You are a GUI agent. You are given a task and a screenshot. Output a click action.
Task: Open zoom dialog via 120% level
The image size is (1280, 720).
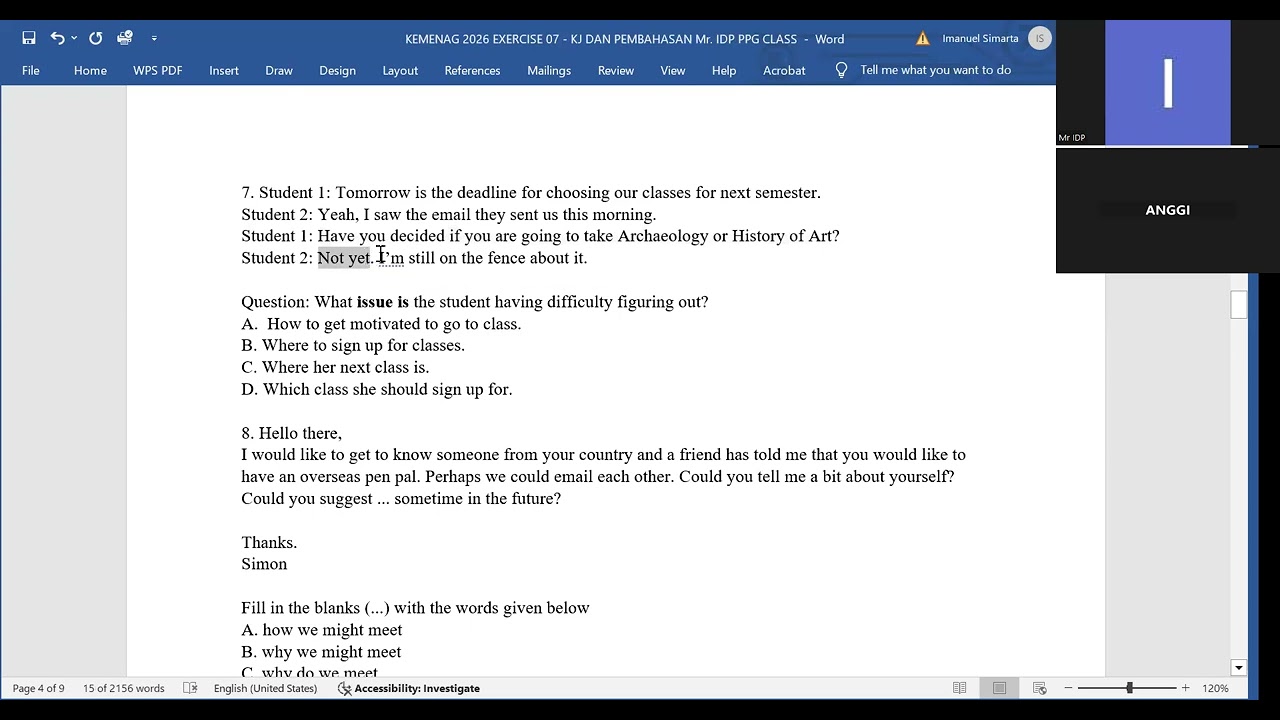[x=1215, y=688]
